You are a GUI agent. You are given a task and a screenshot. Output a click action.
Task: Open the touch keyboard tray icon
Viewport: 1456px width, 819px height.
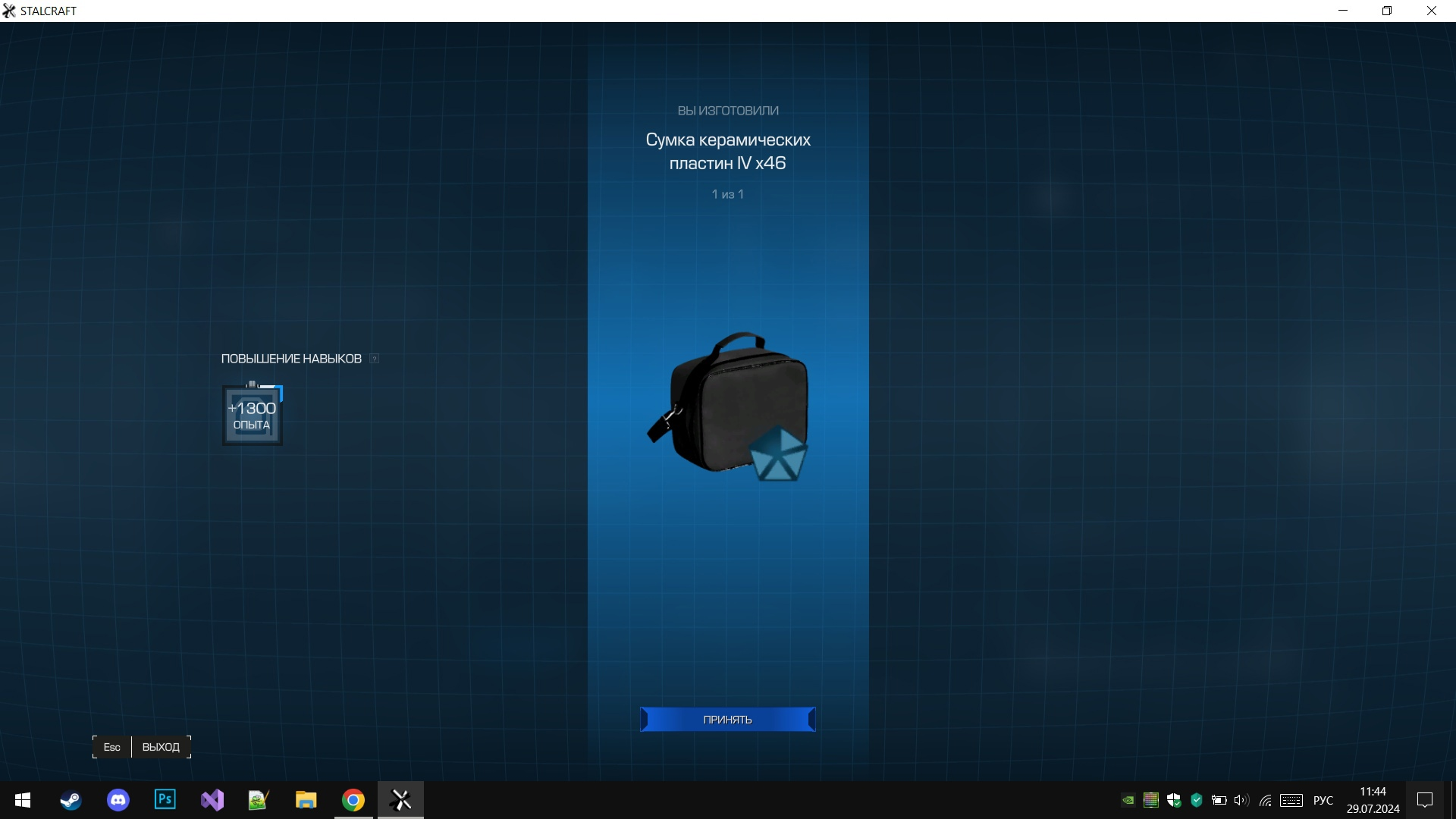[x=1291, y=800]
